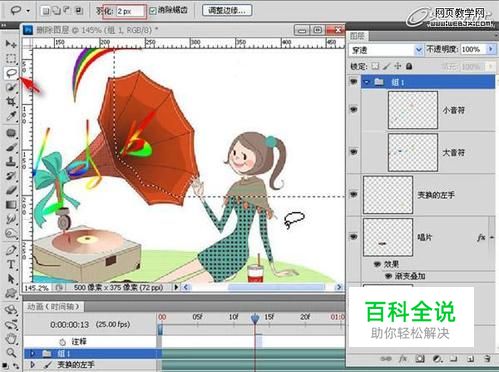
Task: Toggle visibility of 效果 effects
Action: (377, 264)
